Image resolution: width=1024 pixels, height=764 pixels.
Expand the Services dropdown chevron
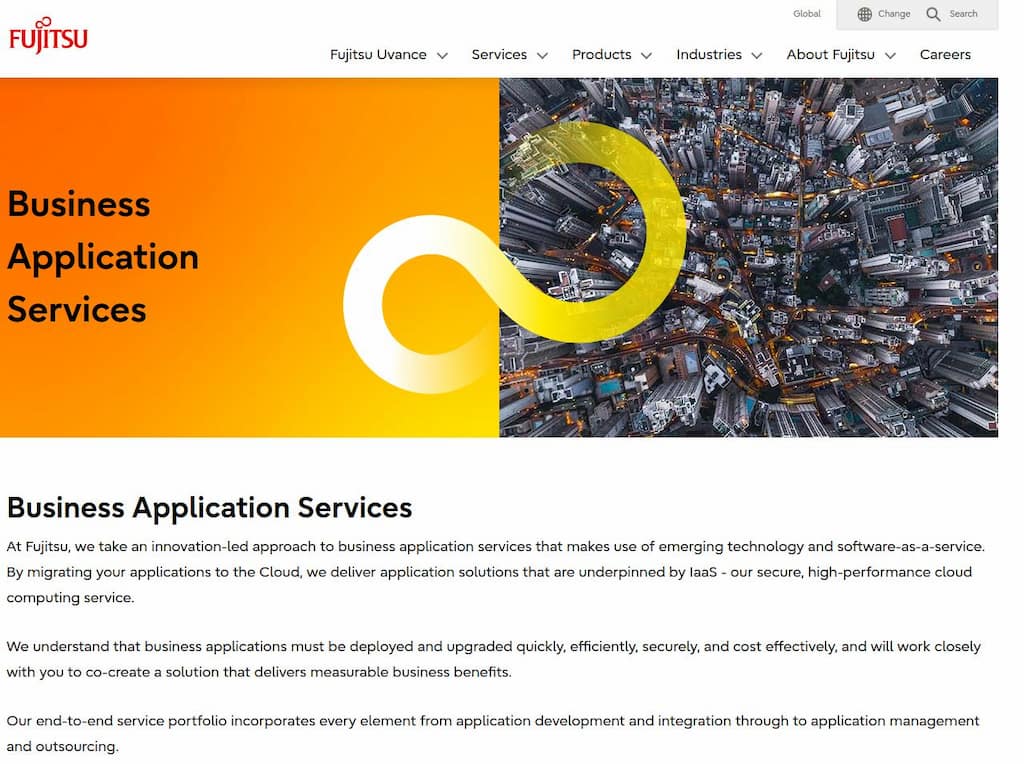(541, 56)
